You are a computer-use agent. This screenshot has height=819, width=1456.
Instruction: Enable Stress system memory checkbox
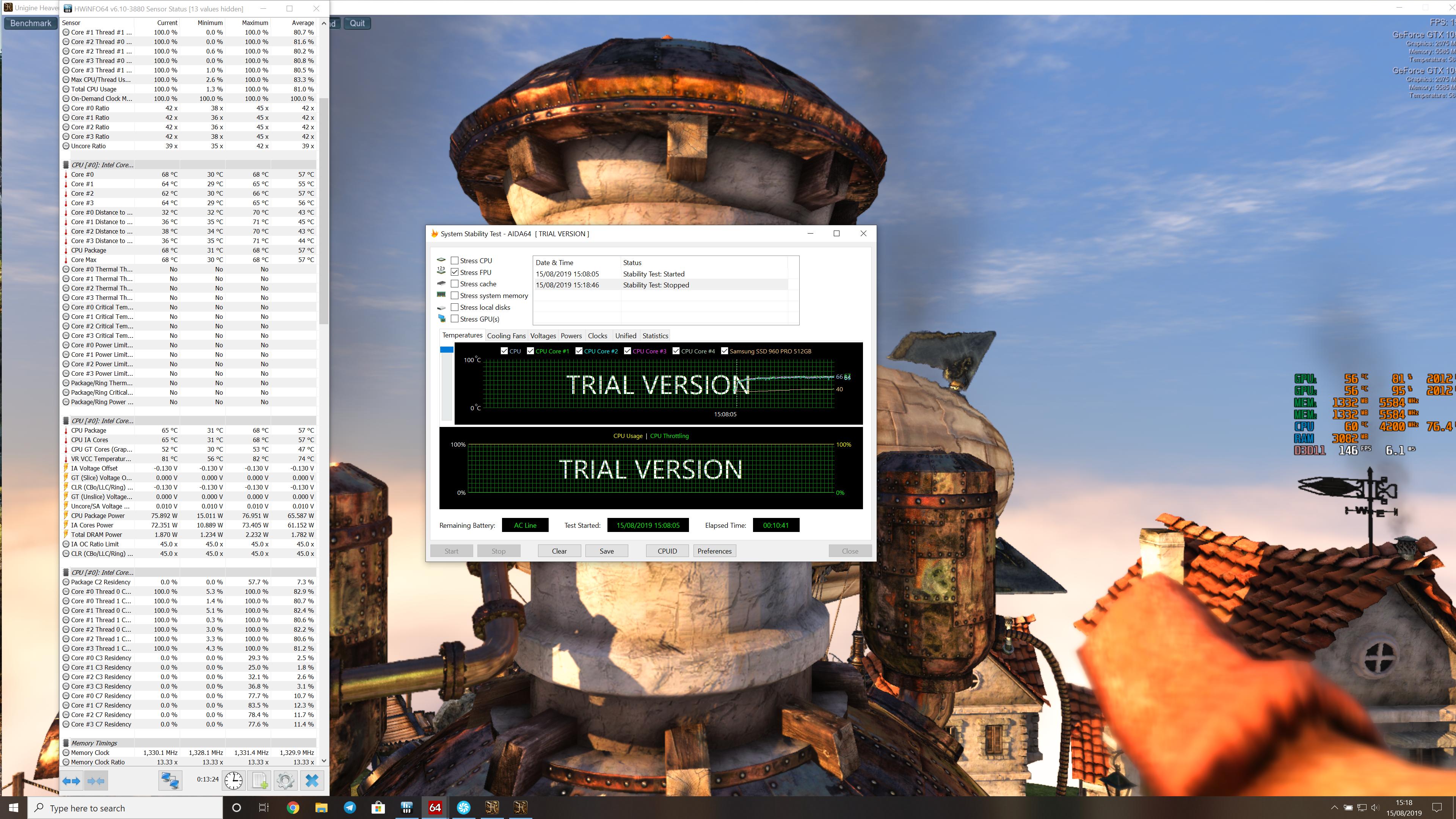coord(455,296)
